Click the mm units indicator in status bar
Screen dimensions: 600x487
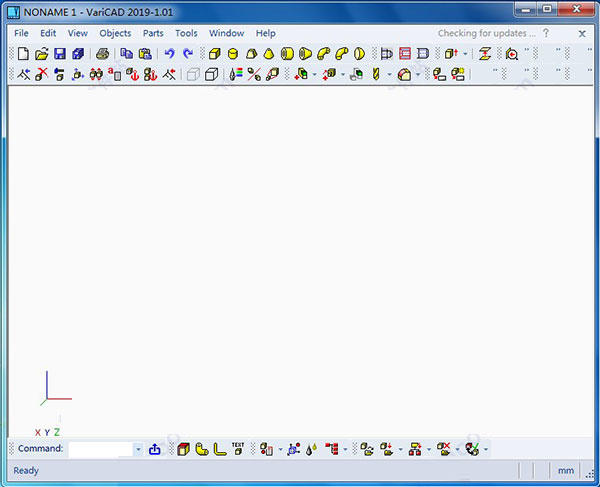566,471
